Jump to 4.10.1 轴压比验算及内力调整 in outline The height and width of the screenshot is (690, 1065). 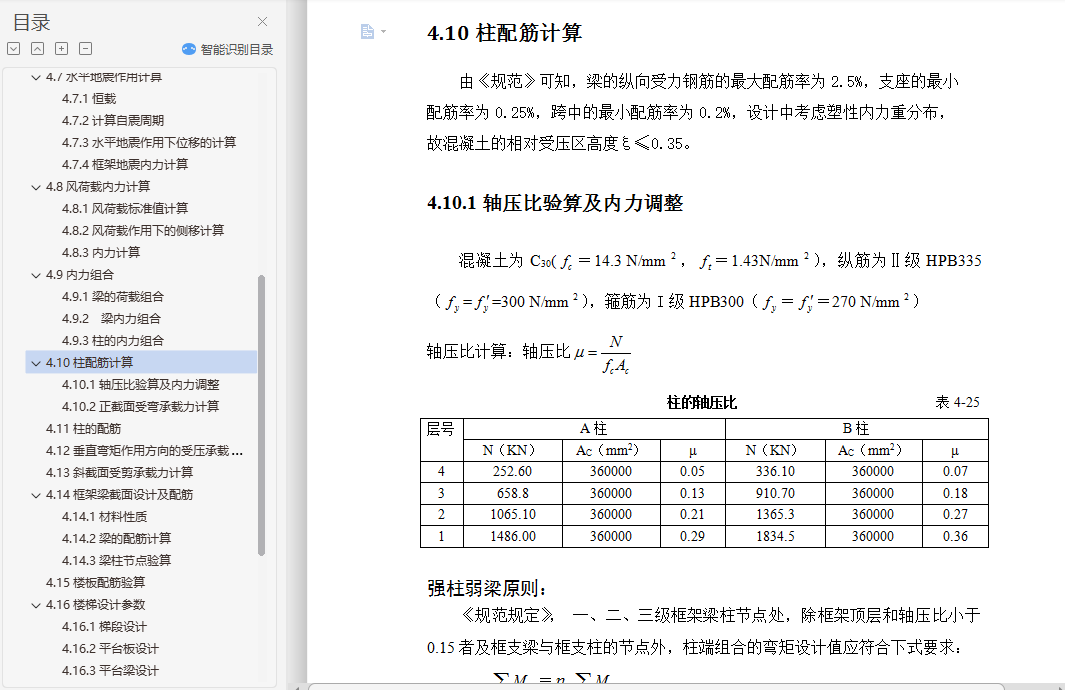(141, 385)
